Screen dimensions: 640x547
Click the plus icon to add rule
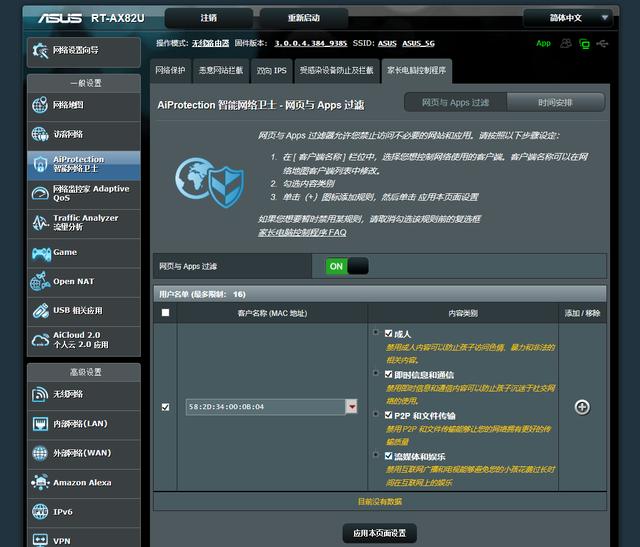[x=582, y=407]
